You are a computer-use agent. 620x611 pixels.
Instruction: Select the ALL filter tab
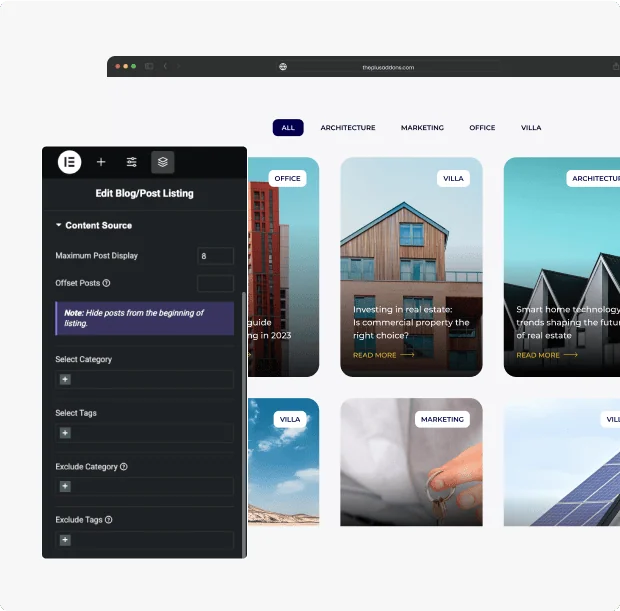pos(288,128)
